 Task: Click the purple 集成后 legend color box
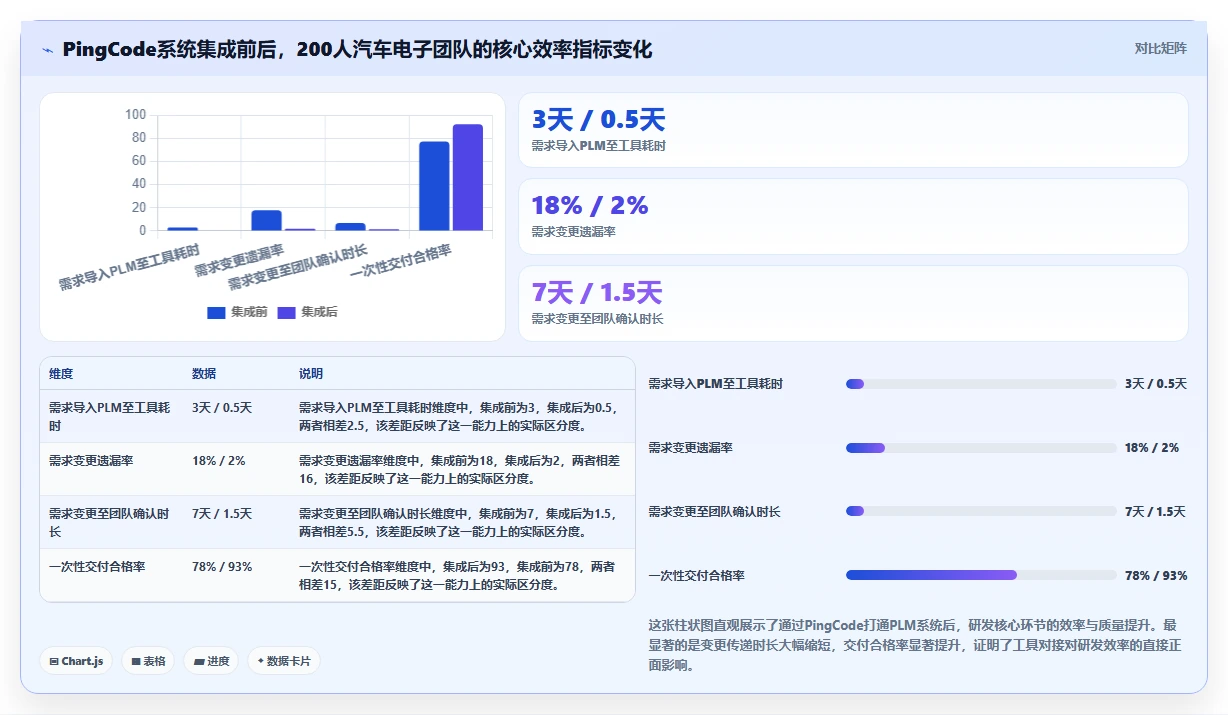(286, 313)
